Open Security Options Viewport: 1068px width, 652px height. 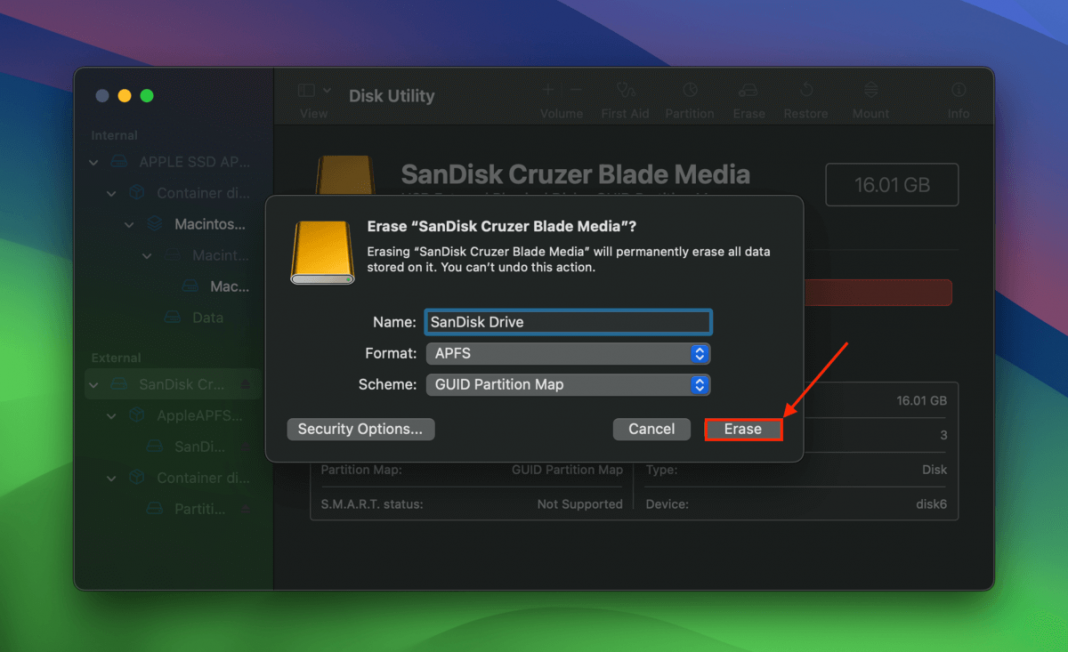(360, 429)
